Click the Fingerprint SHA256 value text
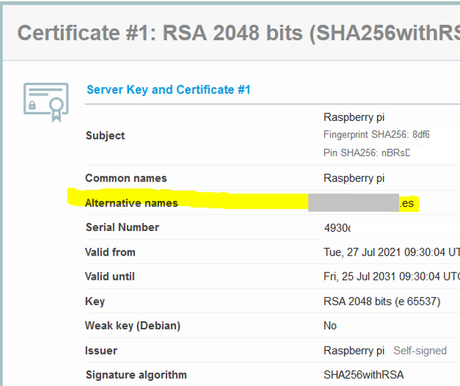The image size is (460, 386). point(376,135)
